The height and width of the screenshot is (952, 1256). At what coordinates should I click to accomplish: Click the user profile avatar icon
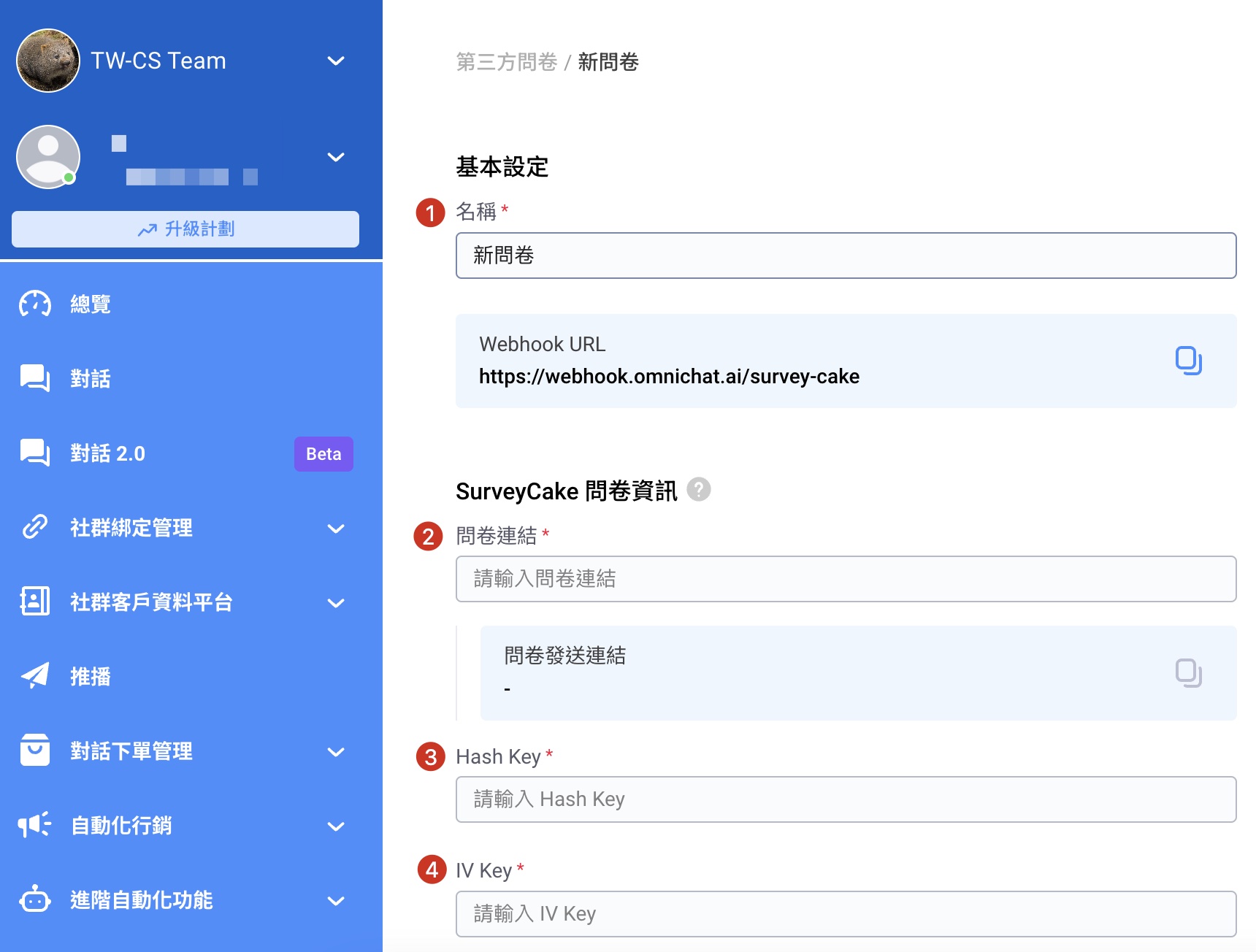48,157
